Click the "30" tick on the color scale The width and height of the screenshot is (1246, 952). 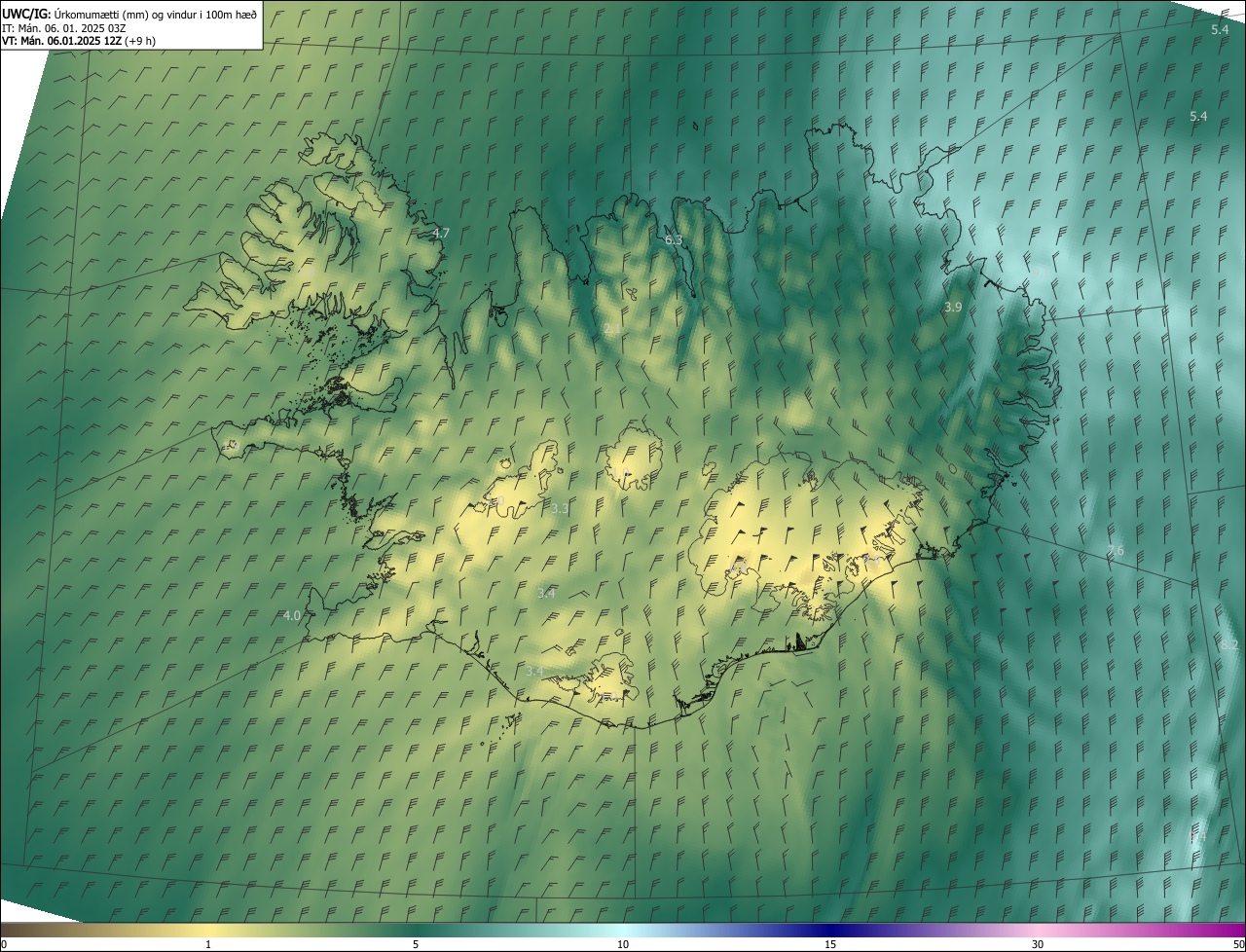pos(1038,944)
